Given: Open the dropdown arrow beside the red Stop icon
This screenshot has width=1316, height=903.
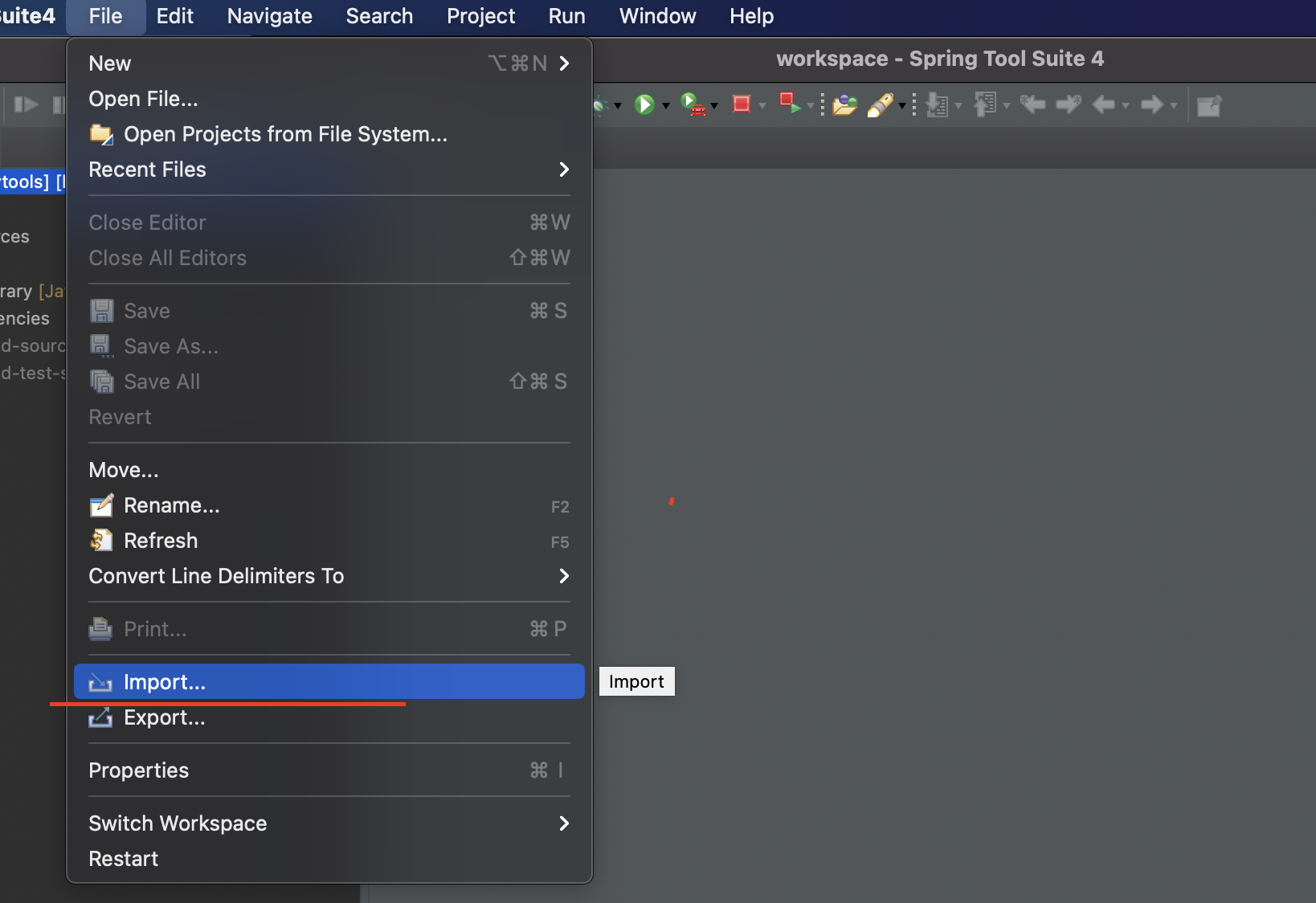Looking at the screenshot, I should point(762,106).
